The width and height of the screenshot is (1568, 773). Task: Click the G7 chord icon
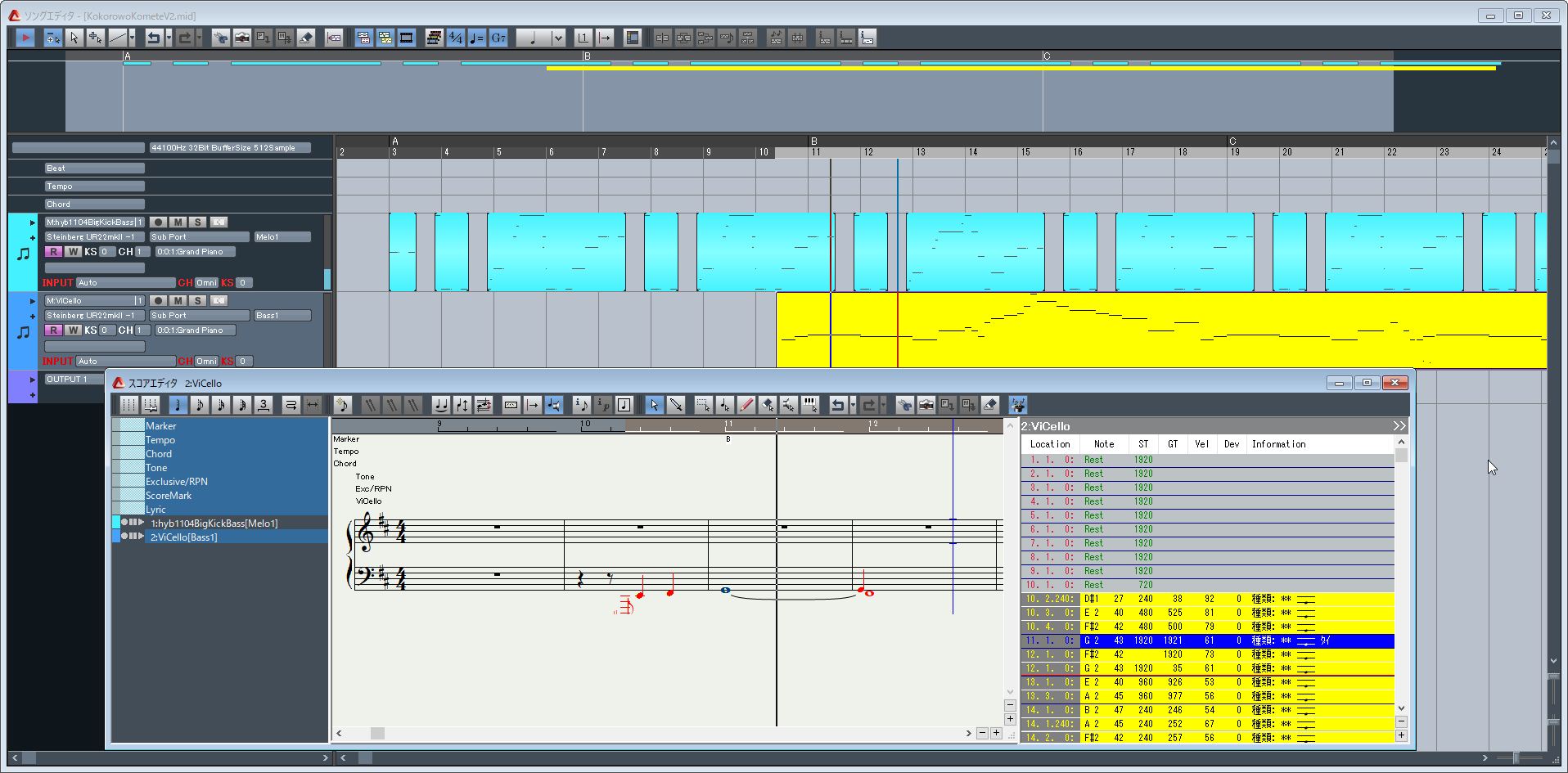(498, 38)
